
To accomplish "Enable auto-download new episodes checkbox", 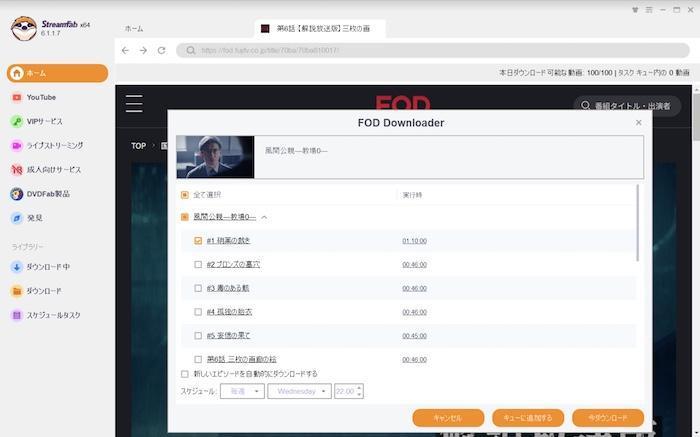I will click(184, 374).
